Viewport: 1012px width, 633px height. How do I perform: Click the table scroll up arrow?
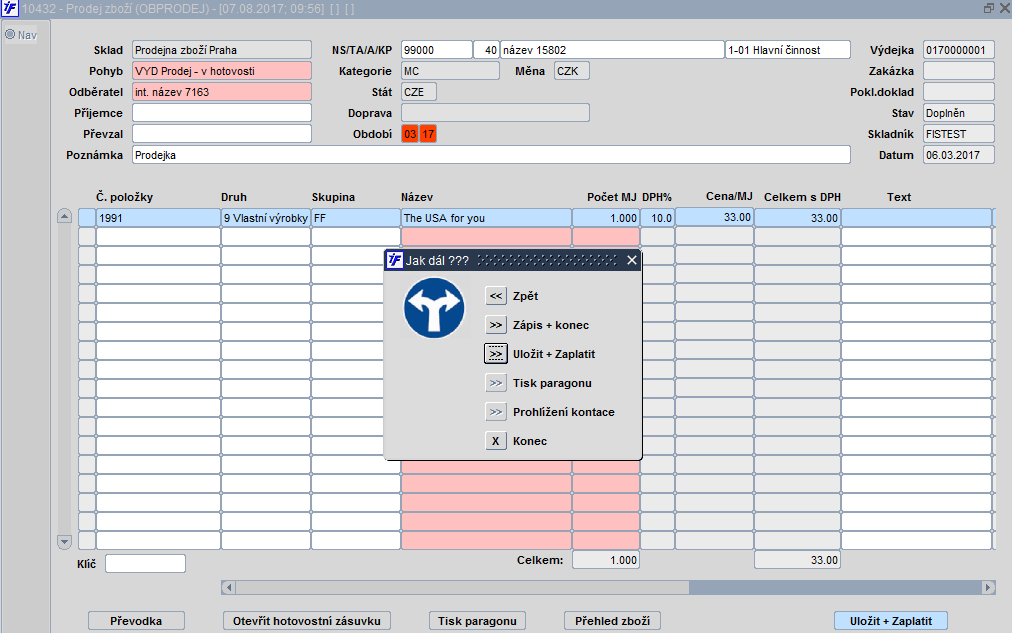coord(64,216)
